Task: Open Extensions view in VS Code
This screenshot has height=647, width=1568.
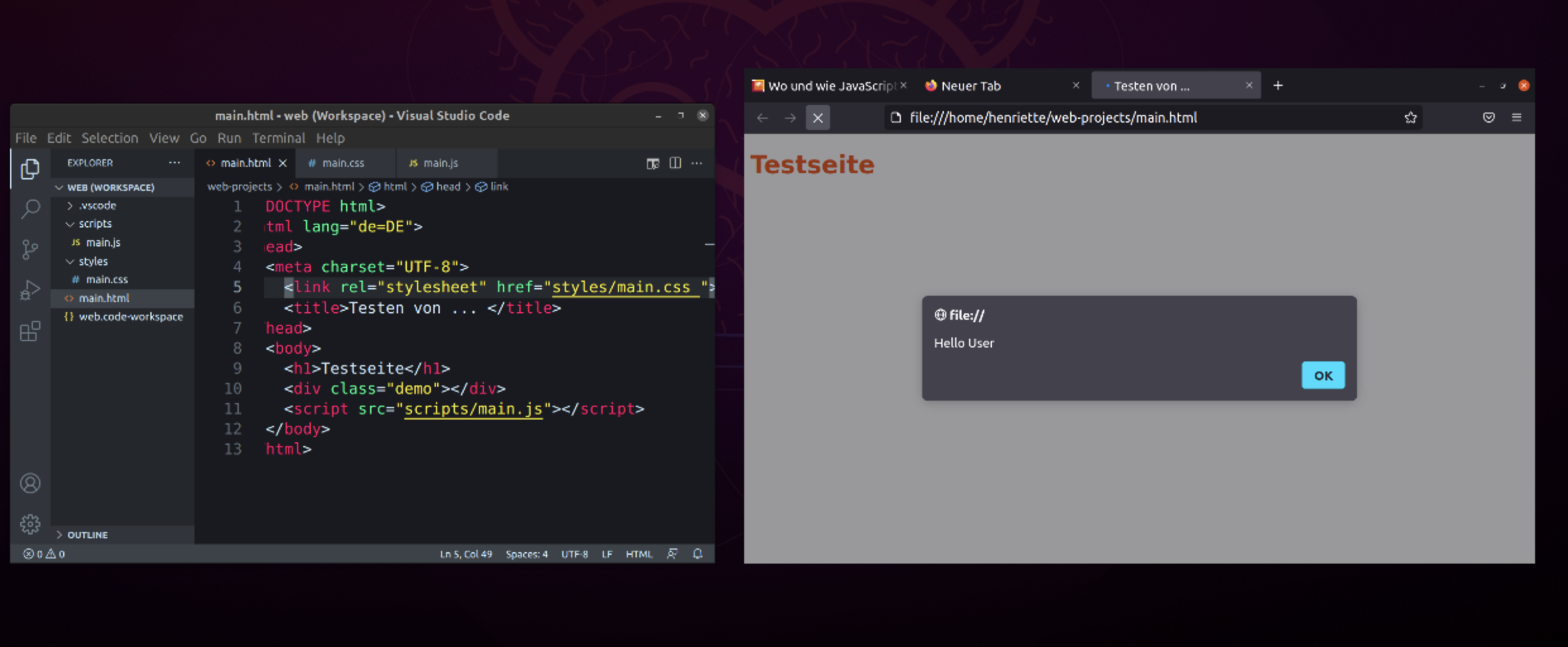Action: click(30, 330)
